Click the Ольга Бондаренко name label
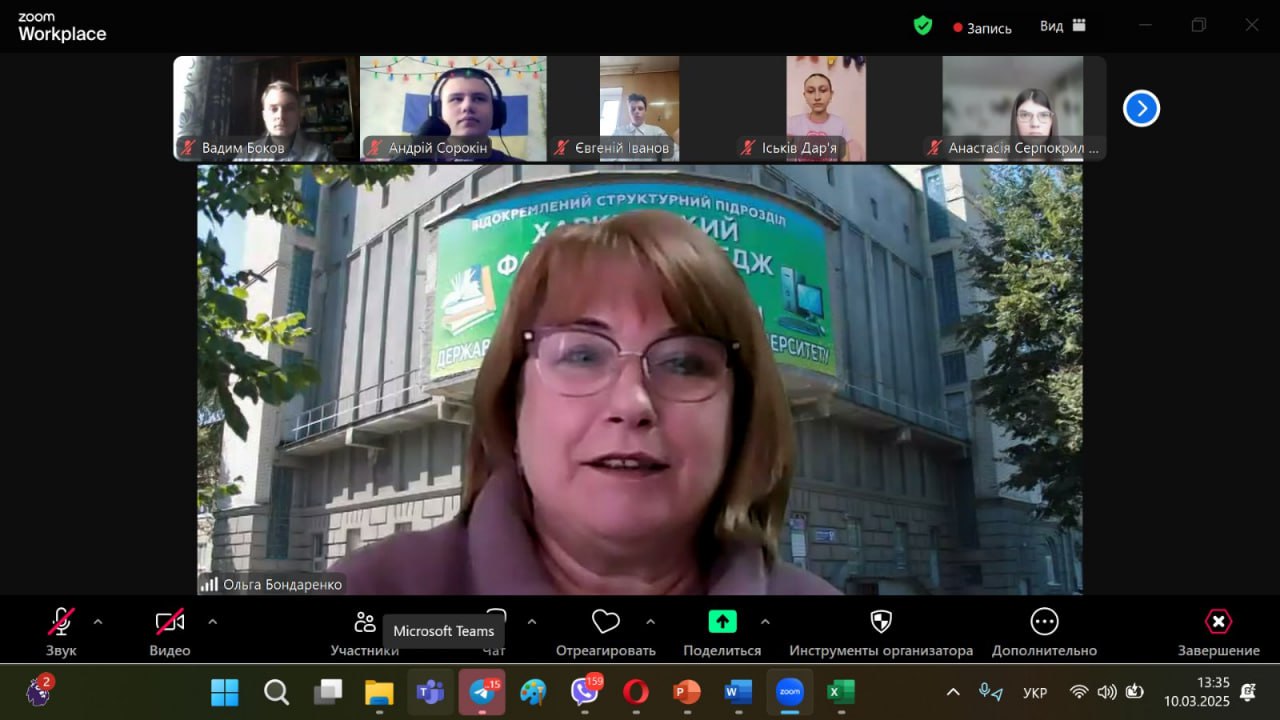The width and height of the screenshot is (1280, 720). [x=283, y=584]
